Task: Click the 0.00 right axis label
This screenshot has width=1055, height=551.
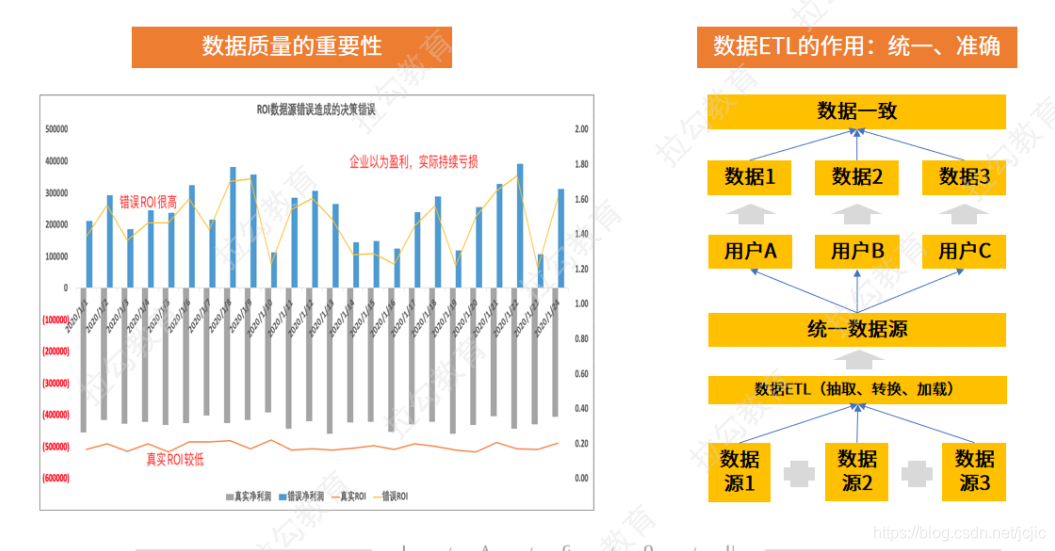Action: tap(581, 478)
